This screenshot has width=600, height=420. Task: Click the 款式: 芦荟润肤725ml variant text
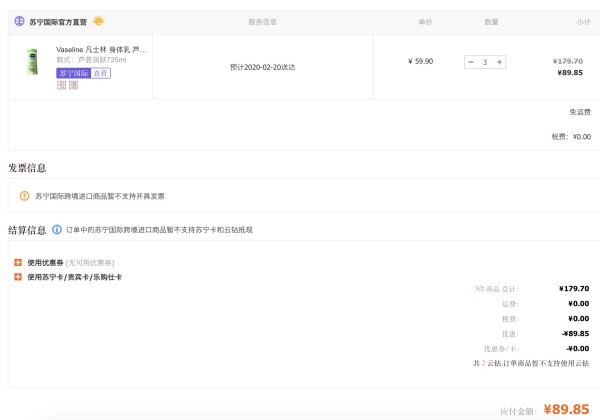pyautogui.click(x=91, y=60)
